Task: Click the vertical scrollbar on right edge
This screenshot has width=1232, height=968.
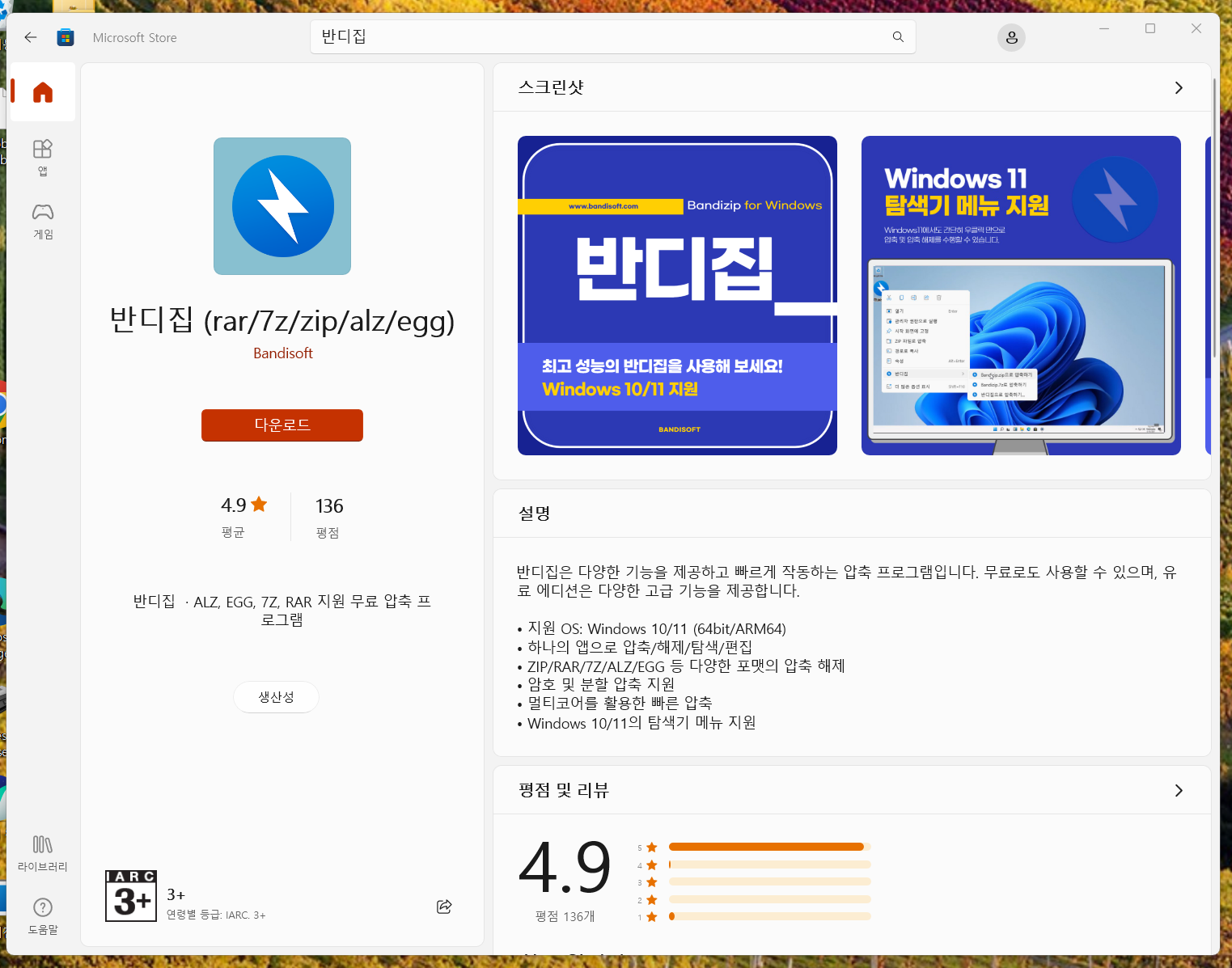Action: click(1214, 218)
